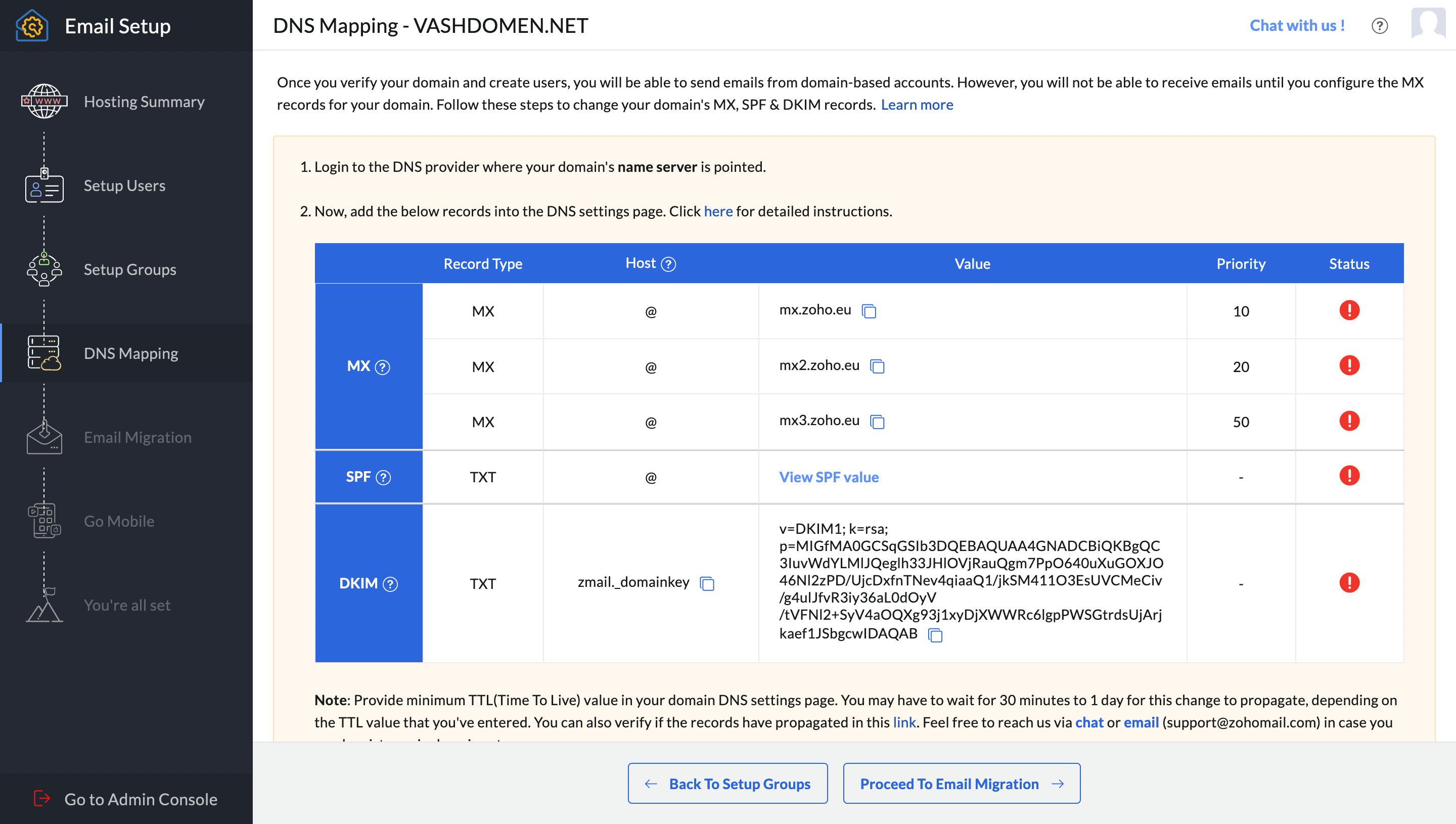Click the Status column header
The width and height of the screenshot is (1456, 824).
(1349, 264)
